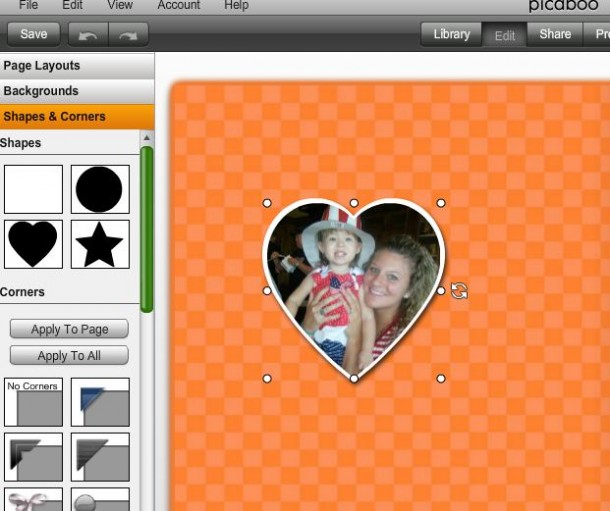Choose the round pin corner style
The image size is (610, 511).
click(x=100, y=499)
